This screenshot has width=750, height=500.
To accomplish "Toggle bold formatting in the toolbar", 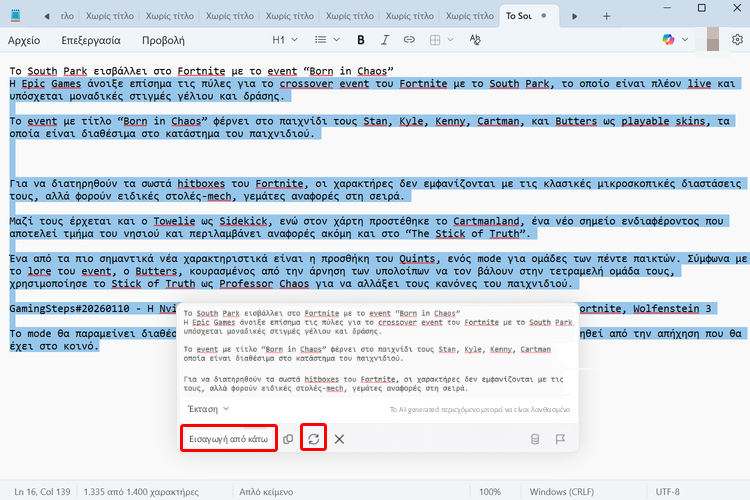I will (x=360, y=40).
